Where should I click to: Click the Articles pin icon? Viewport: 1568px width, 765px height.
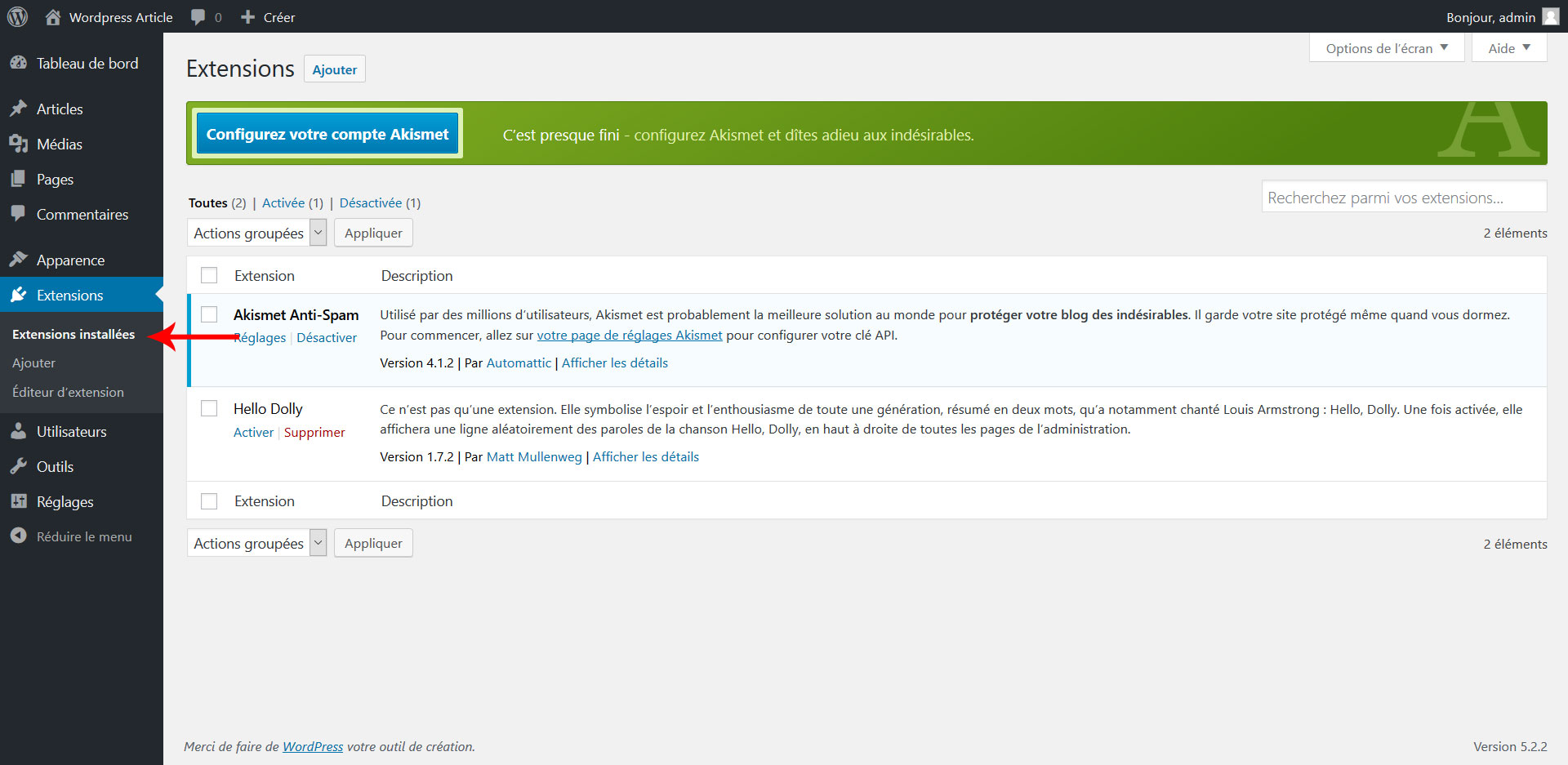coord(19,109)
